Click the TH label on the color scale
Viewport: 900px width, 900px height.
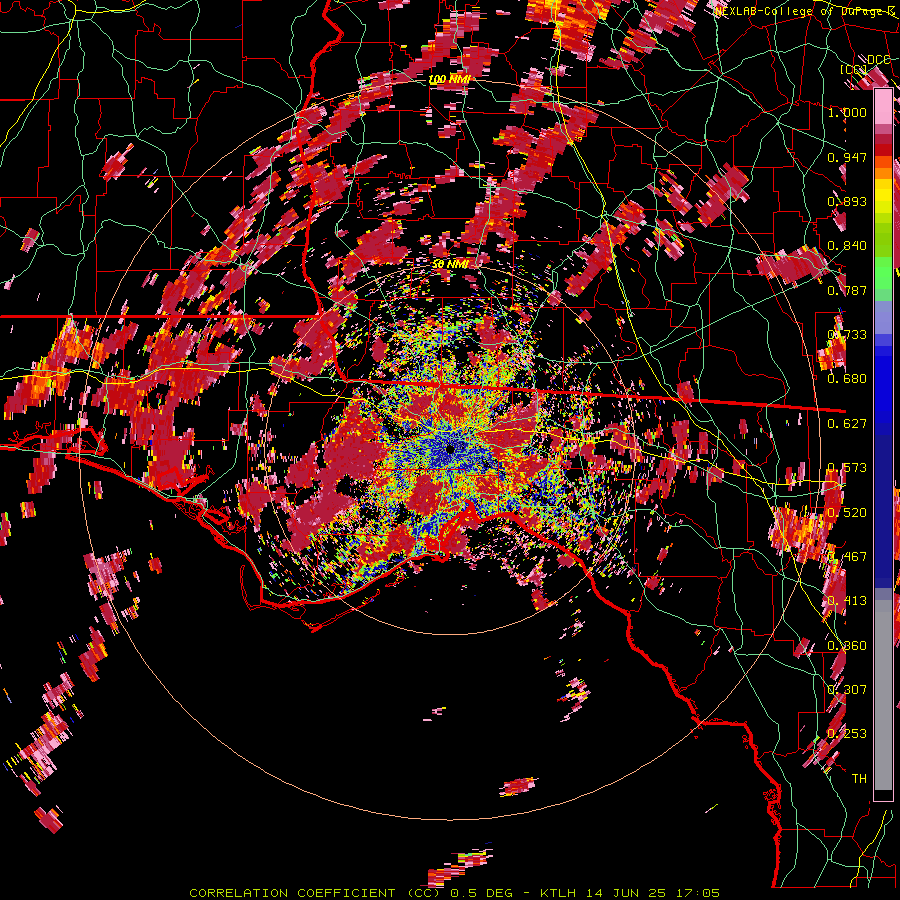(x=859, y=779)
